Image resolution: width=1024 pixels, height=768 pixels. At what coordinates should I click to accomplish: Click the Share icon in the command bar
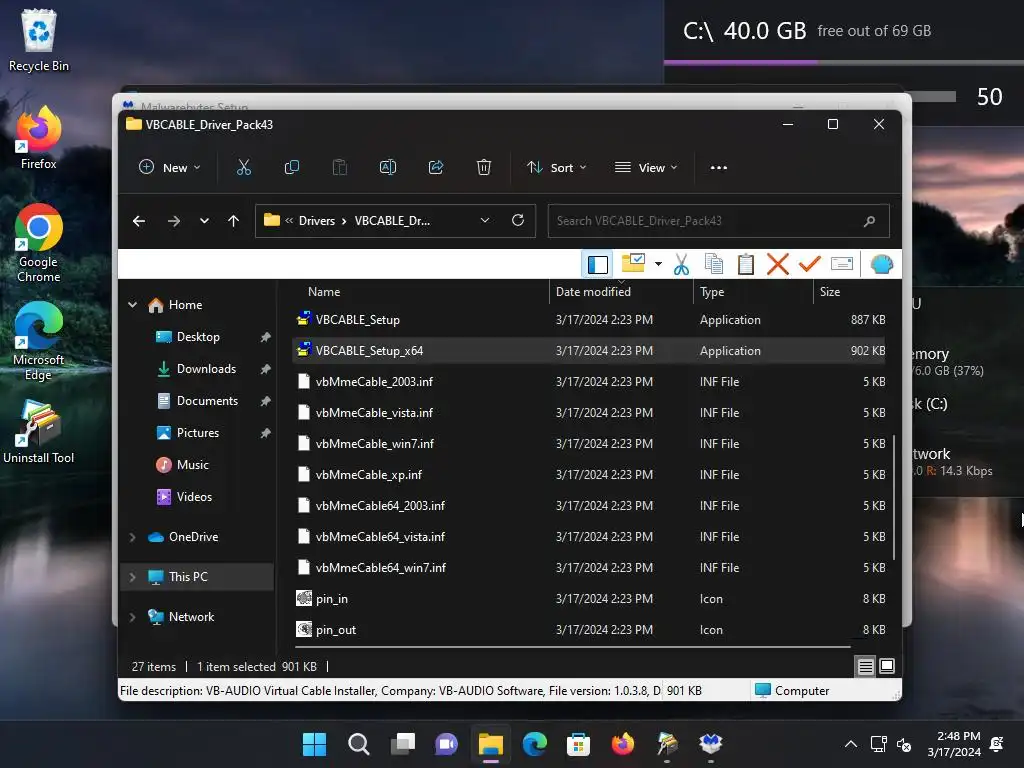[x=436, y=168]
